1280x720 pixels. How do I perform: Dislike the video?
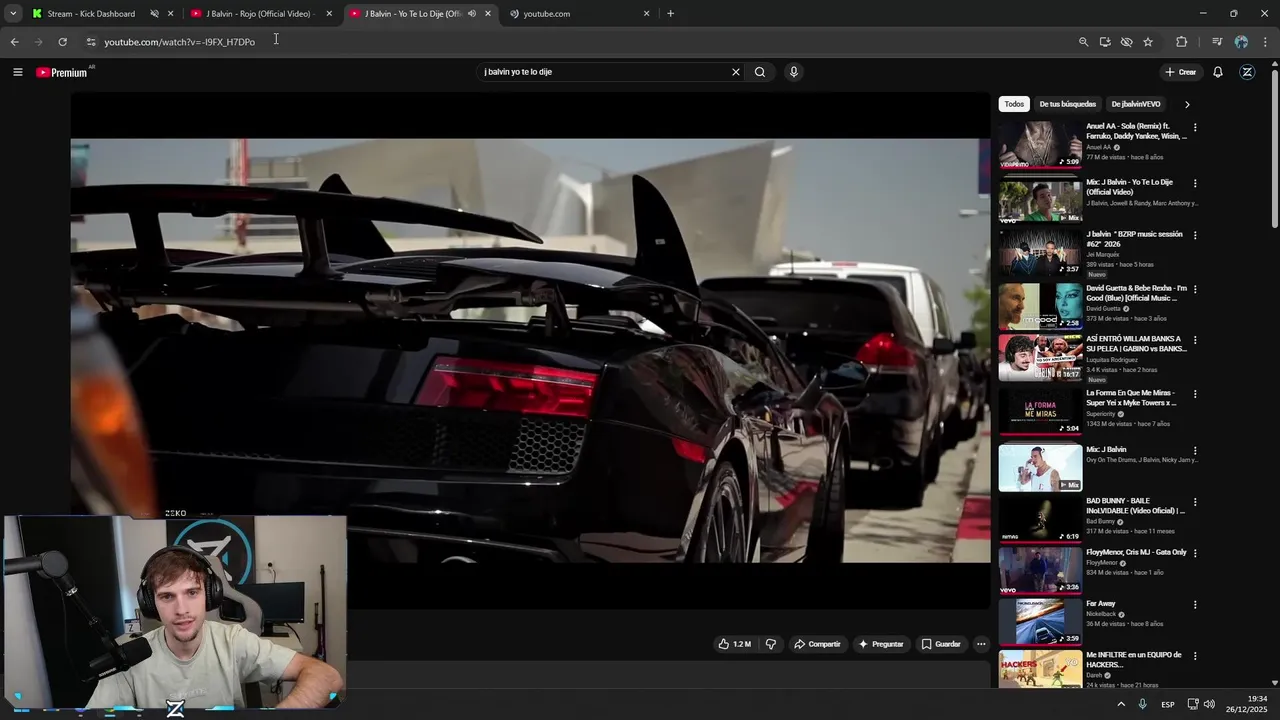[x=771, y=644]
